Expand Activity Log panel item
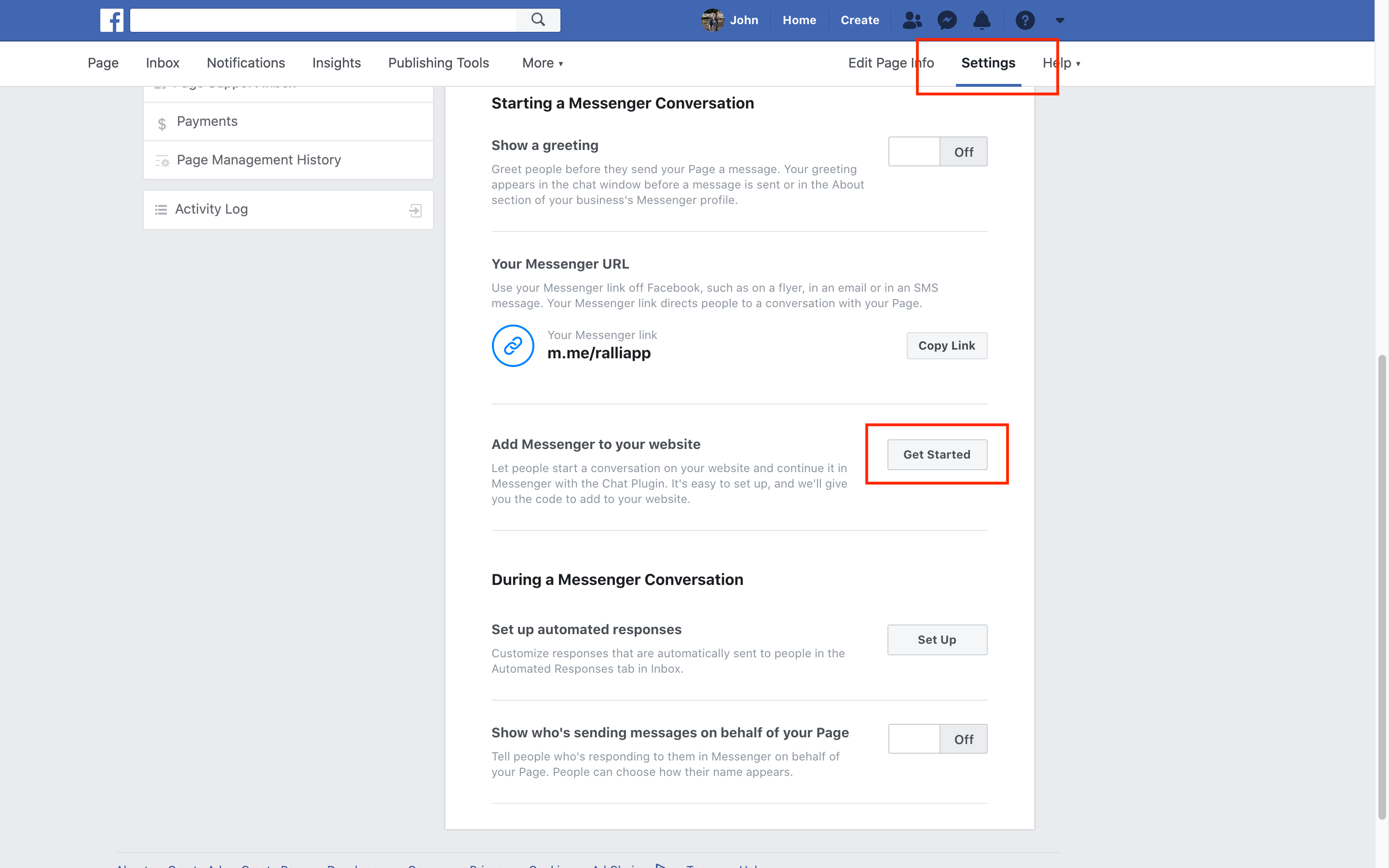 (416, 209)
